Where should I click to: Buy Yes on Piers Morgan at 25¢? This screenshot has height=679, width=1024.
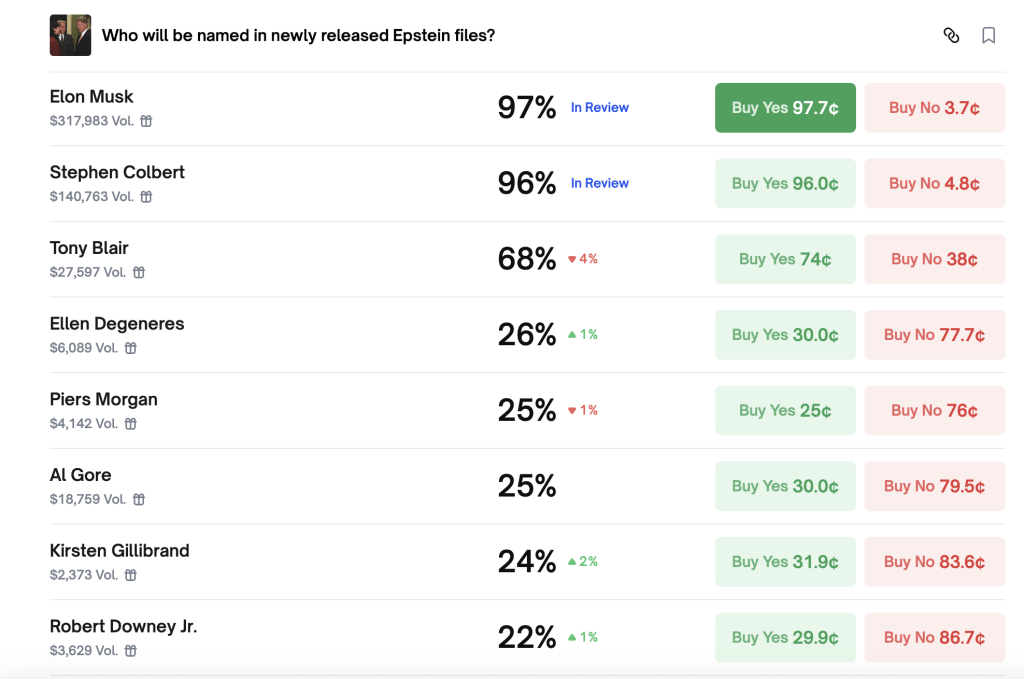(785, 410)
